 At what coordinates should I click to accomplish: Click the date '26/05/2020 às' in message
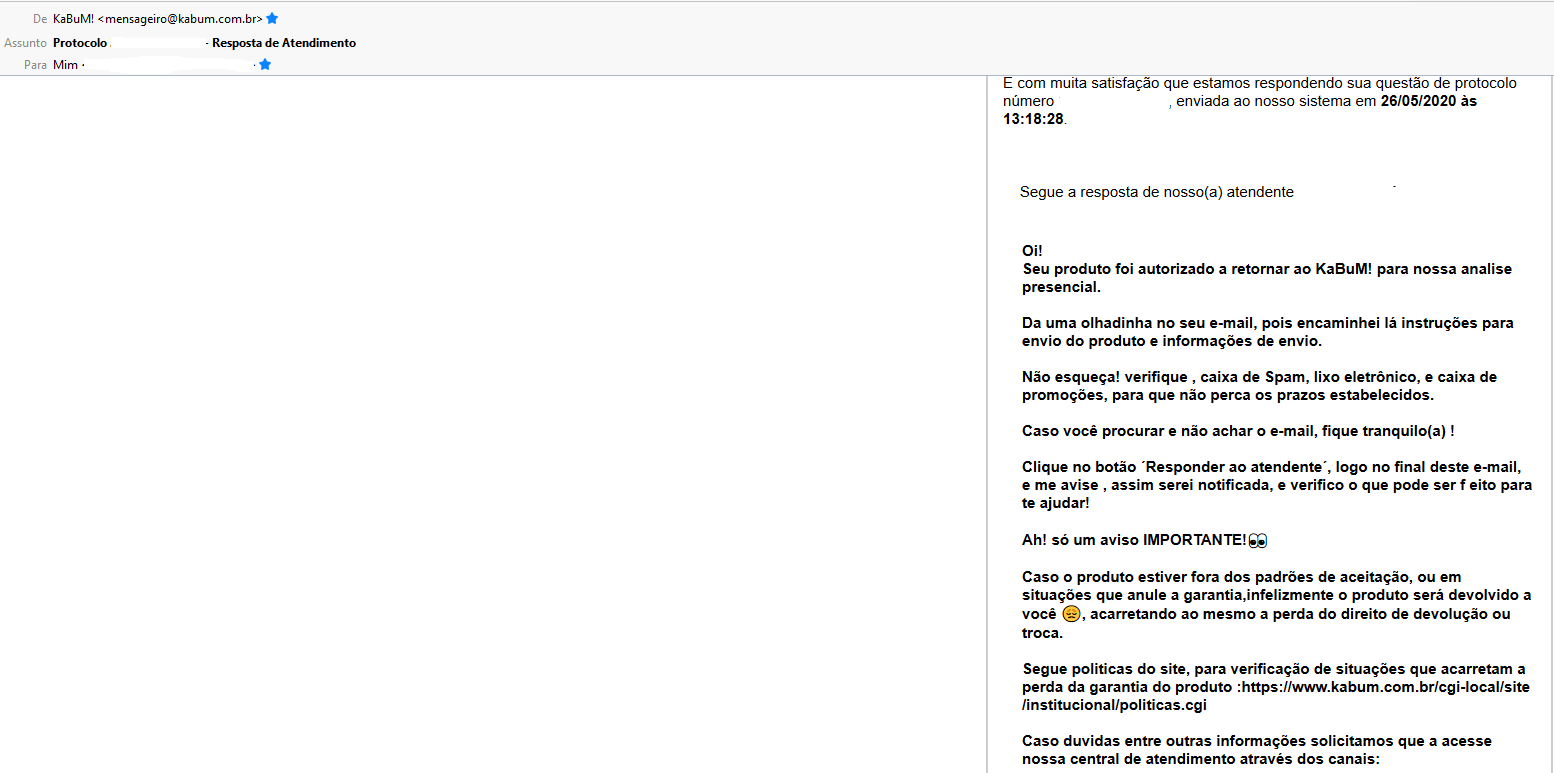(1428, 101)
